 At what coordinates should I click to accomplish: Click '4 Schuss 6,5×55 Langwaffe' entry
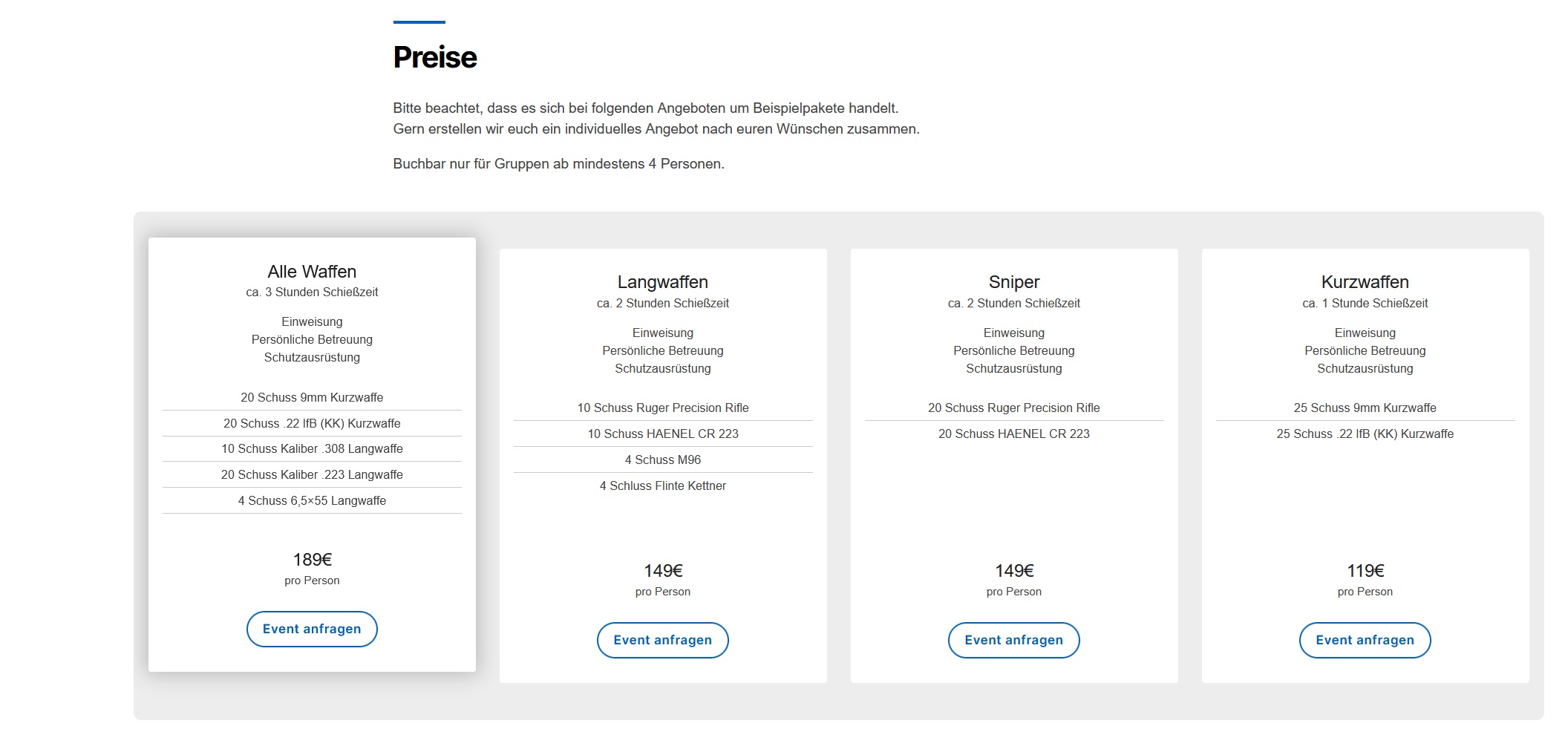312,500
